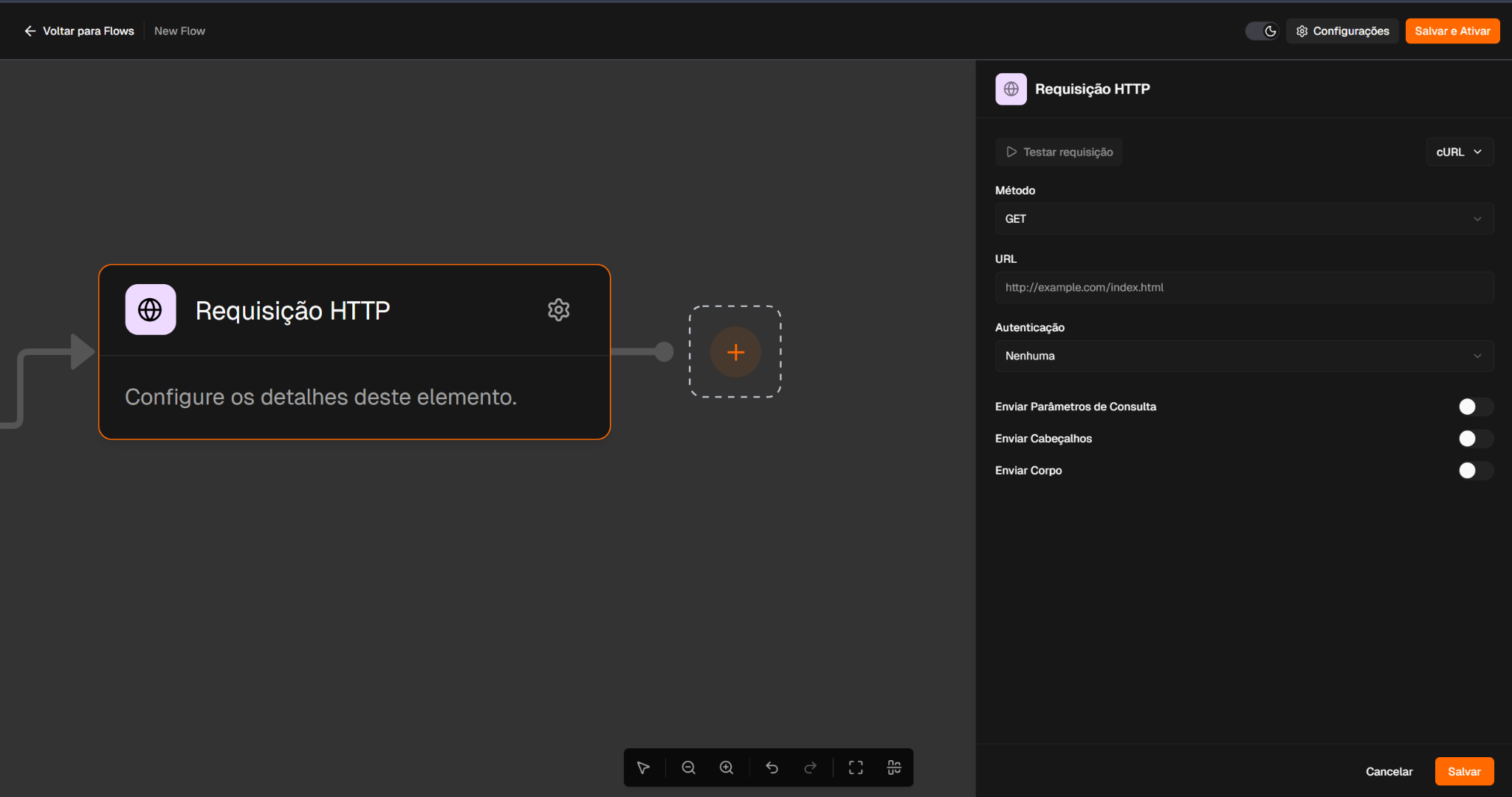Redo the last action
Screen dimensions: 1512x797
pos(810,767)
